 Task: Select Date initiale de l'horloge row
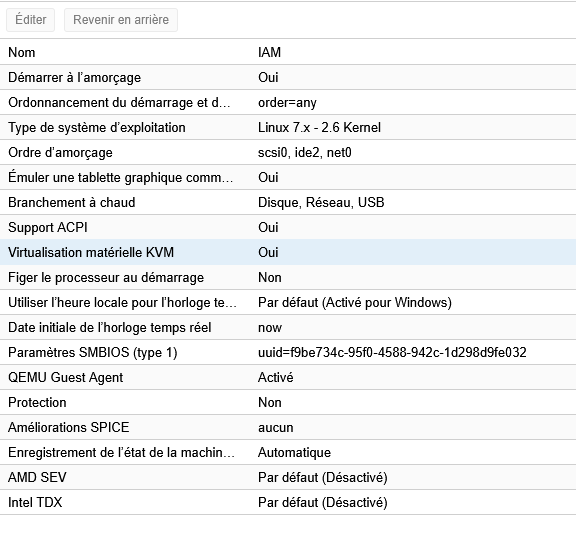point(288,327)
